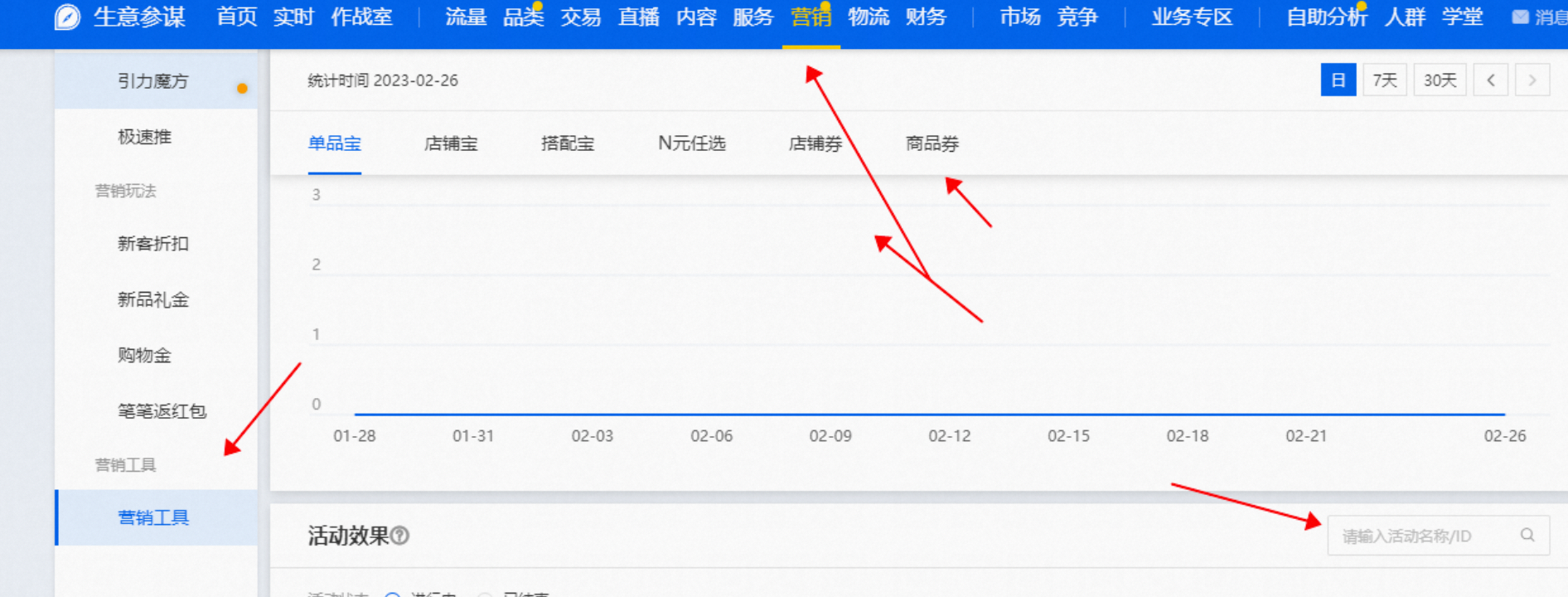This screenshot has height=597, width=1568.
Task: Select the highlighted 营销工具 sidebar item
Action: coord(156,517)
